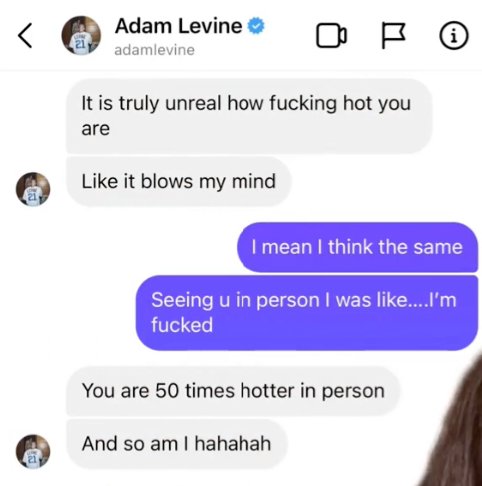Tap purple 'I mean I think the same' bubble
Image resolution: width=482 pixels, height=486 pixels.
[x=357, y=247]
